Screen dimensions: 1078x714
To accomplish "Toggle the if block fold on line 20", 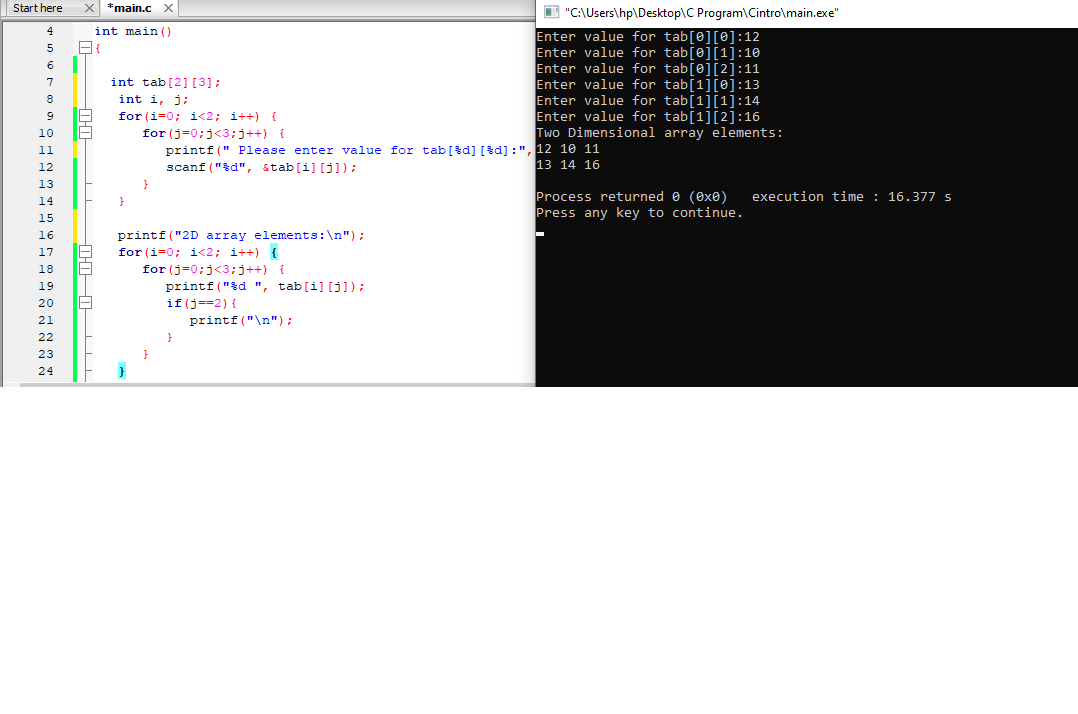I will click(x=84, y=303).
